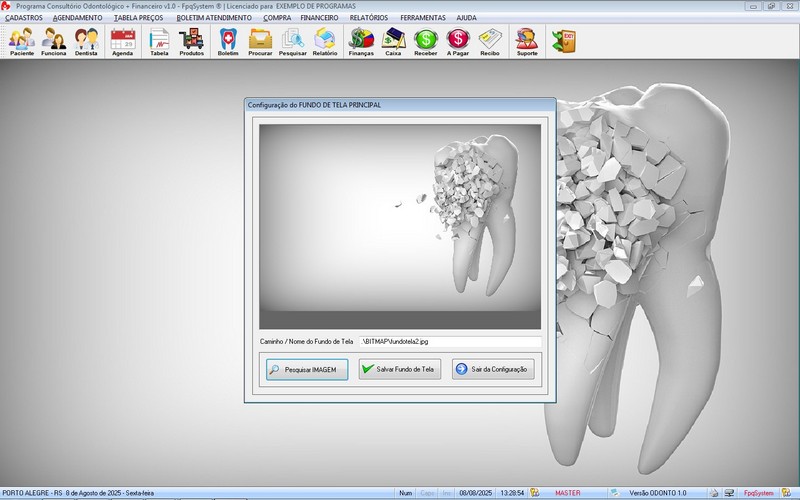The height and width of the screenshot is (500, 800).
Task: Open the FINANCEIRO menu
Action: click(319, 18)
